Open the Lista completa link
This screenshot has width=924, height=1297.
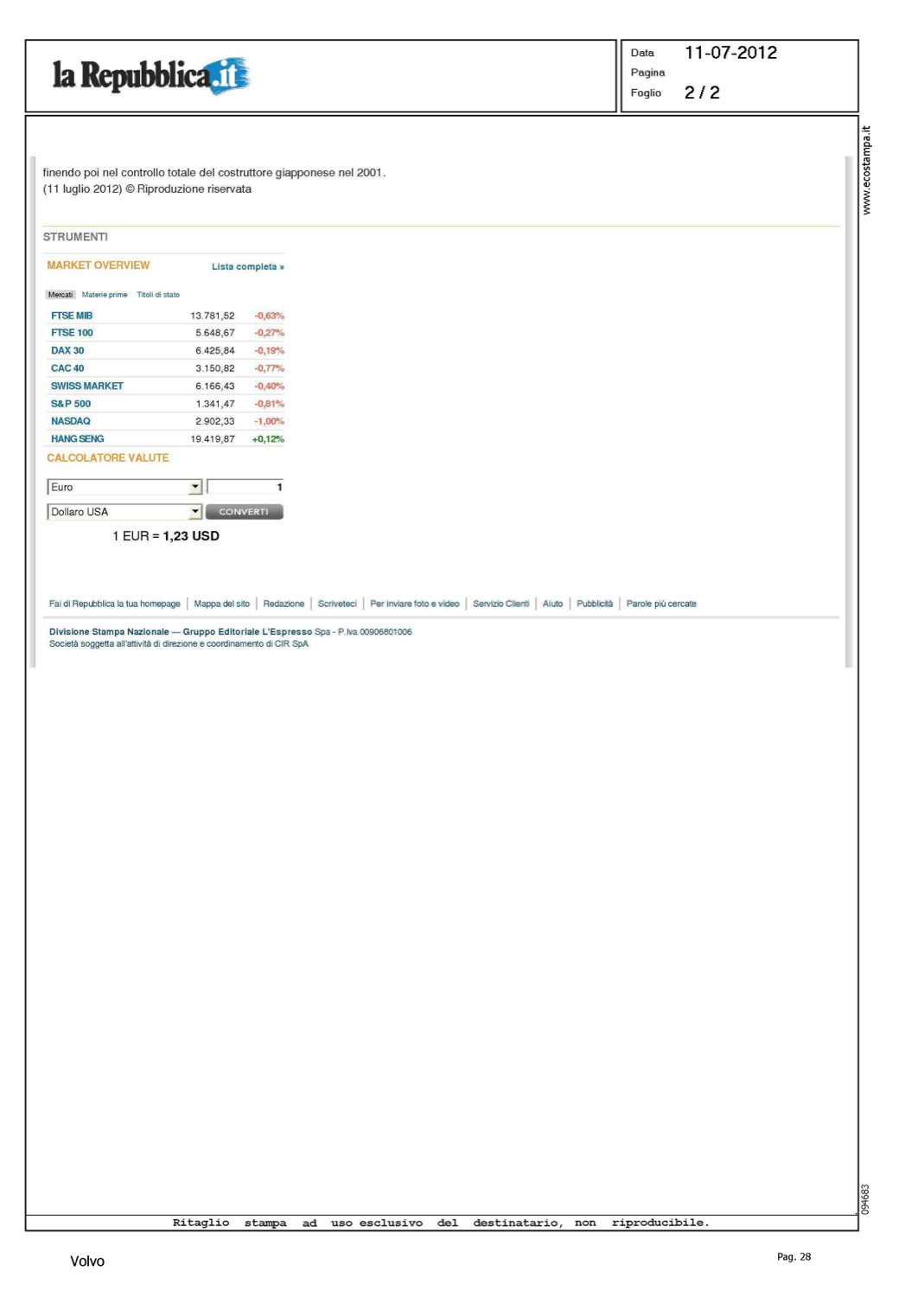pos(247,267)
